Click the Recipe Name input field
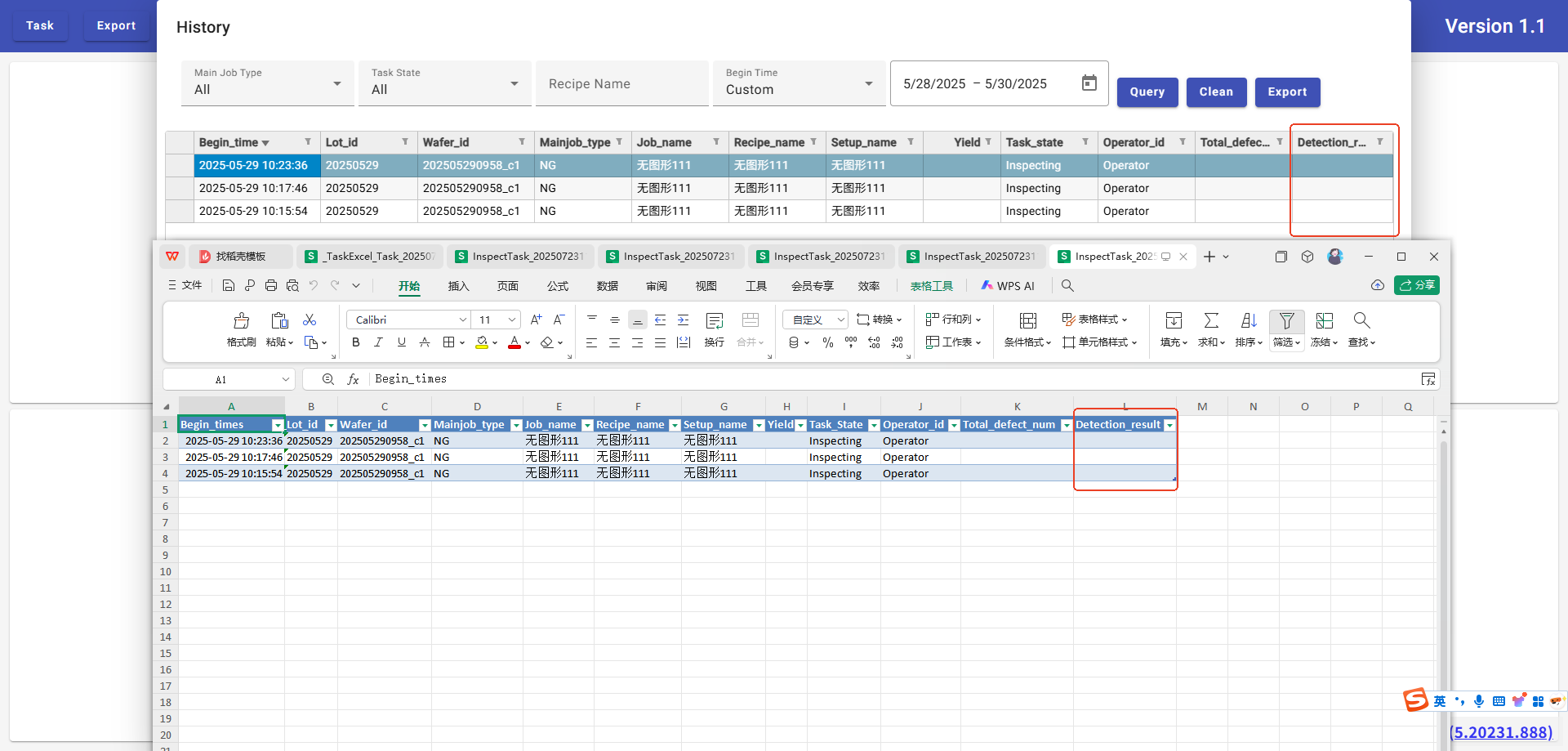The width and height of the screenshot is (1568, 751). 621,83
